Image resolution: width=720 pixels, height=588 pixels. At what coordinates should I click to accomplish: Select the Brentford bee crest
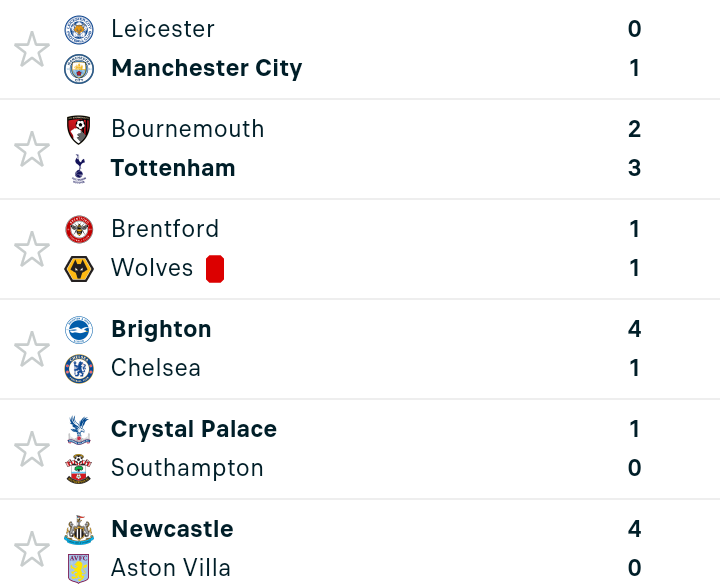[x=79, y=230]
